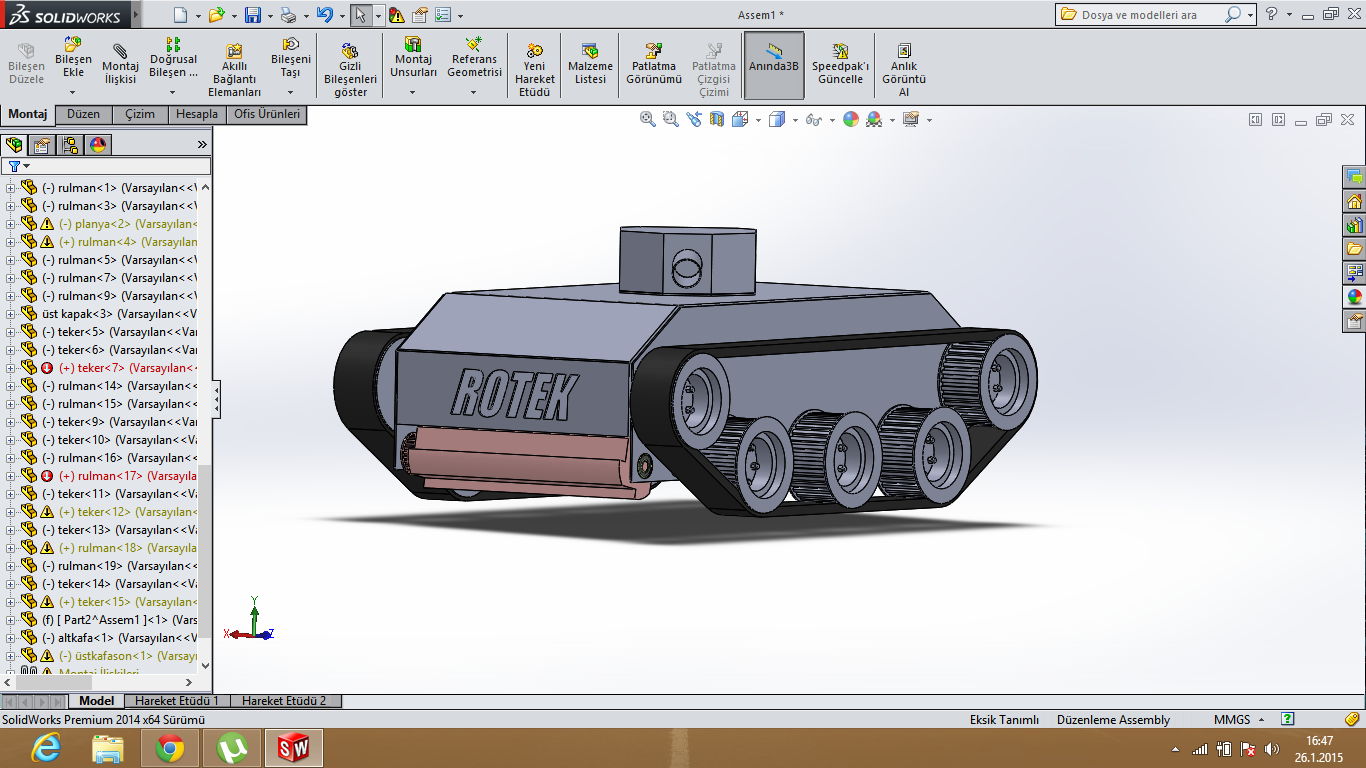Click Speedpak'ı Güncelle tool
1366x768 pixels.
click(840, 65)
